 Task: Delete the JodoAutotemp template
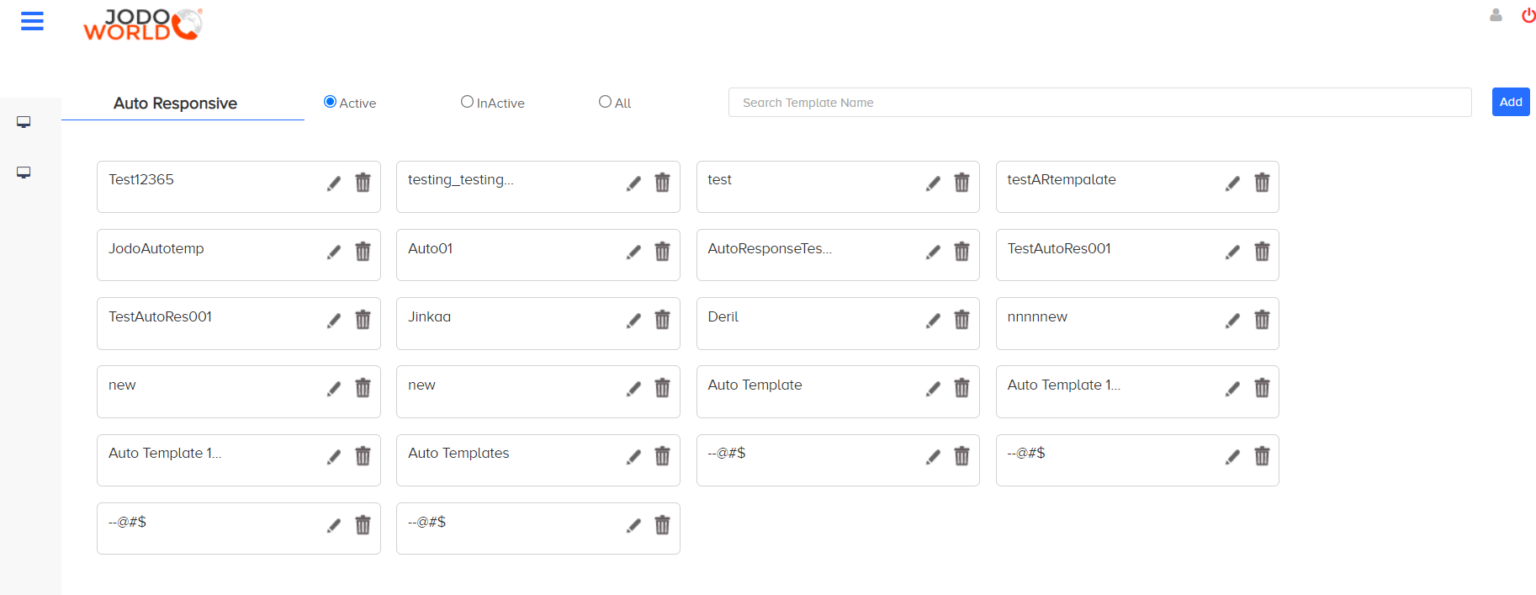click(x=362, y=251)
